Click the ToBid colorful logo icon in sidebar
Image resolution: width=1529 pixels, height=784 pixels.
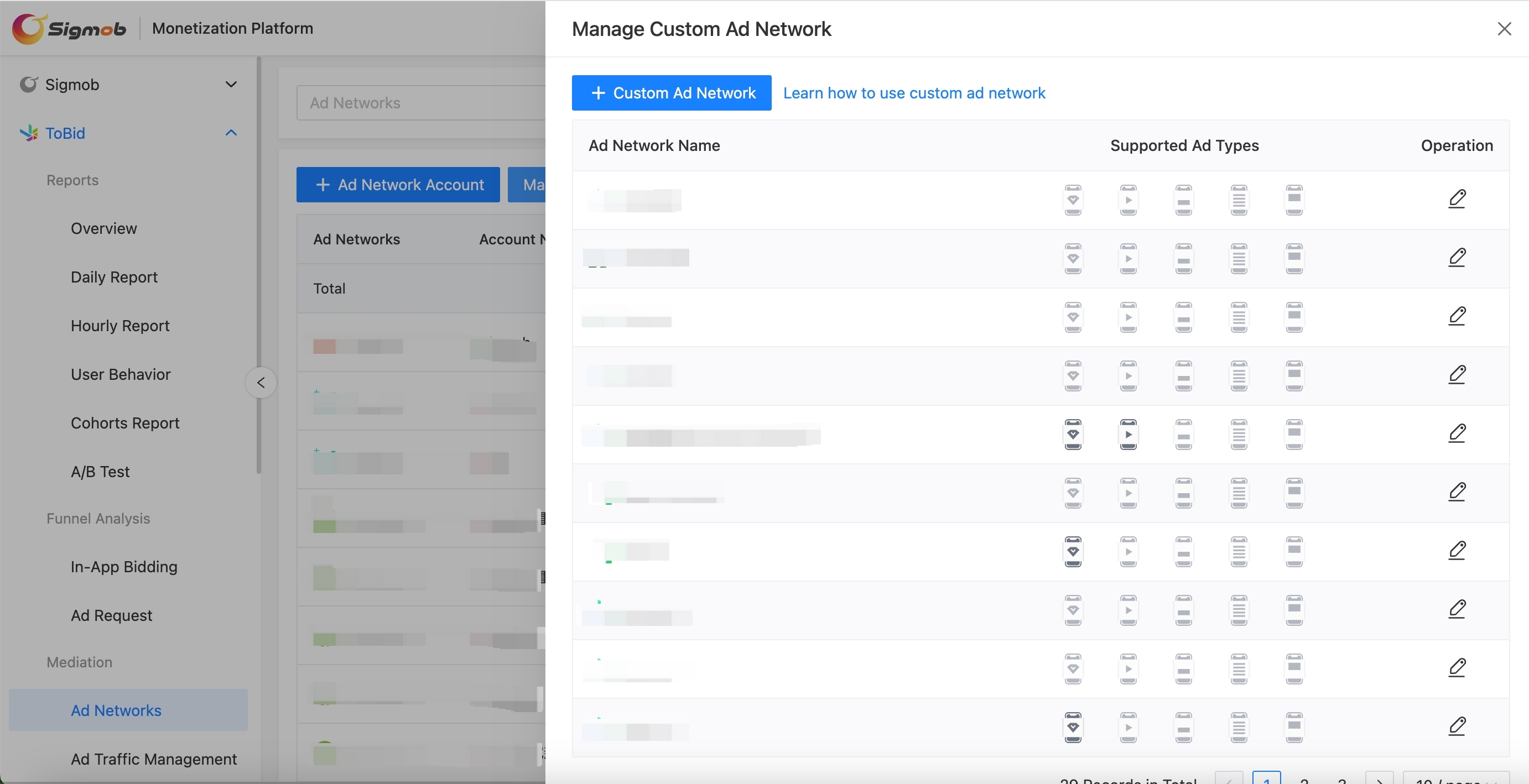pos(29,133)
